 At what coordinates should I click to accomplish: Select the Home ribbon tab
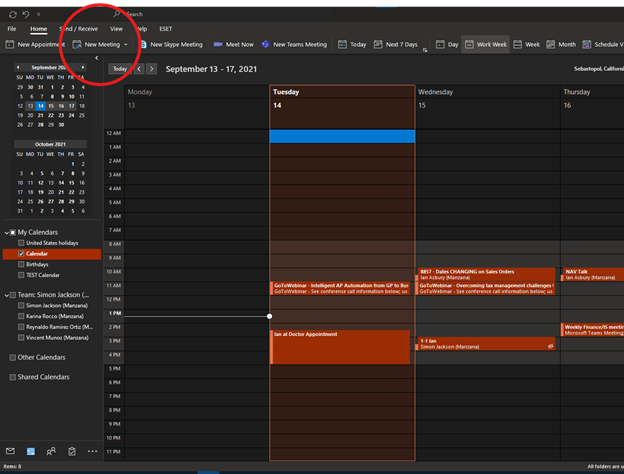(x=39, y=29)
